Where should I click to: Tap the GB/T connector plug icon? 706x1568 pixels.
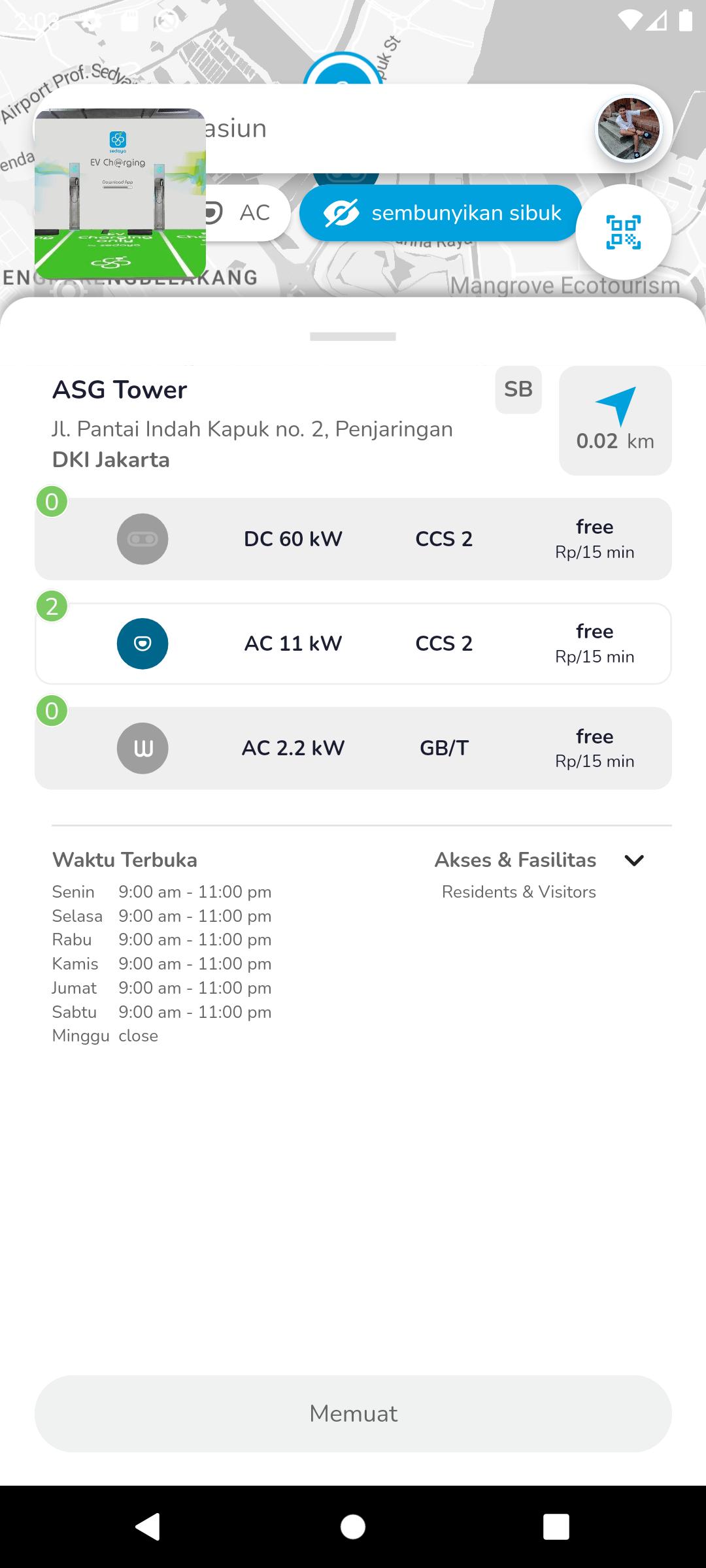[143, 748]
